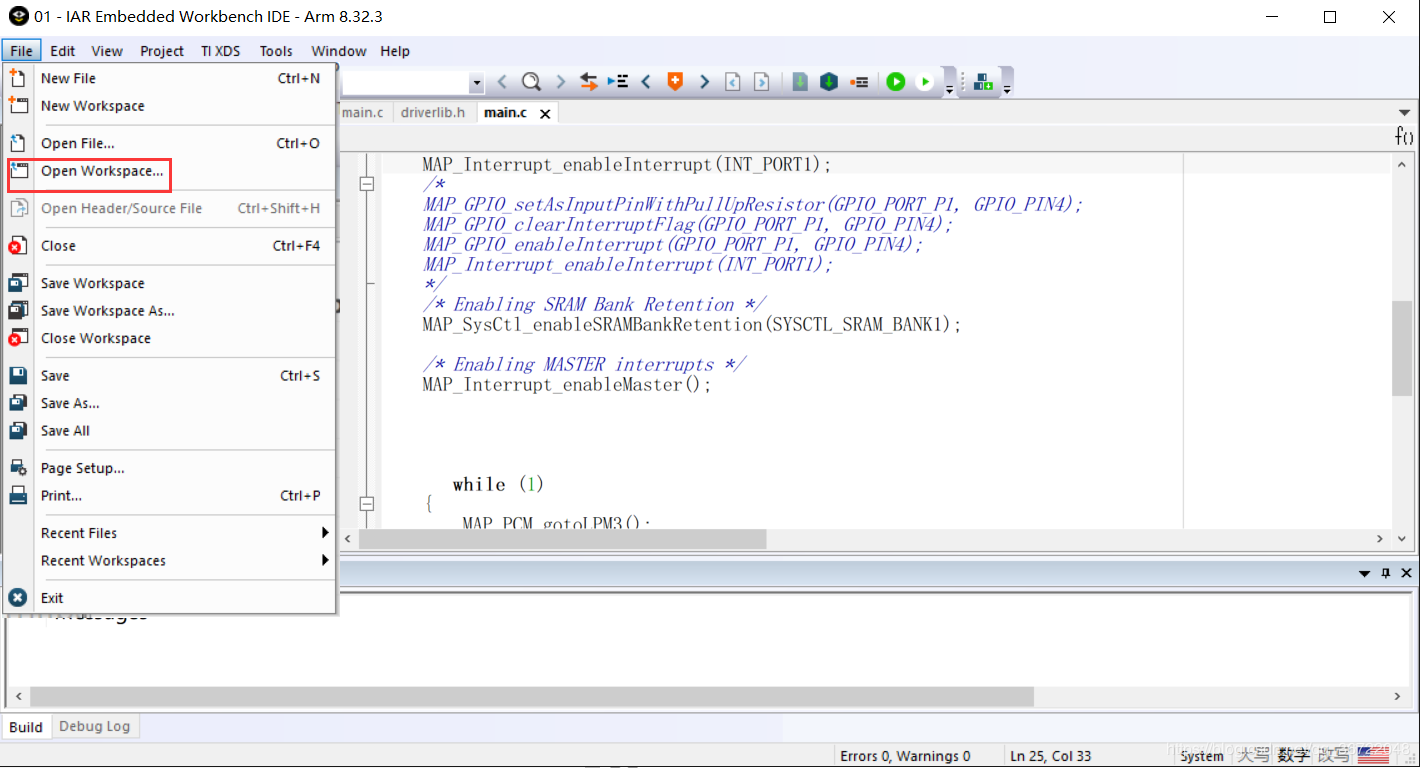Screen dimensions: 1420x768
Task: Open the Project menu
Action: [162, 51]
